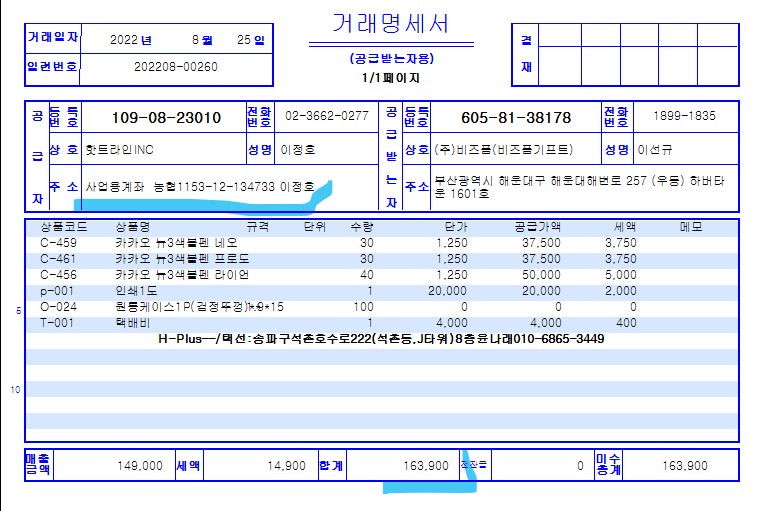Select recipient registration number 605-81-38178

[x=515, y=117]
